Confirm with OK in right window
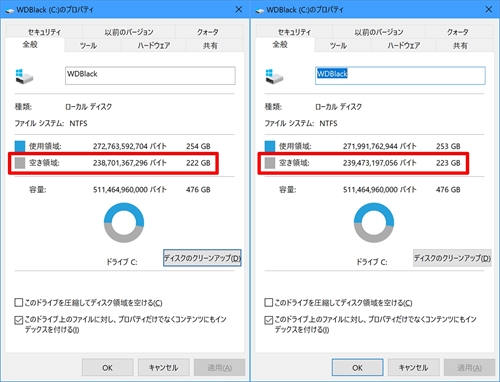 point(358,368)
